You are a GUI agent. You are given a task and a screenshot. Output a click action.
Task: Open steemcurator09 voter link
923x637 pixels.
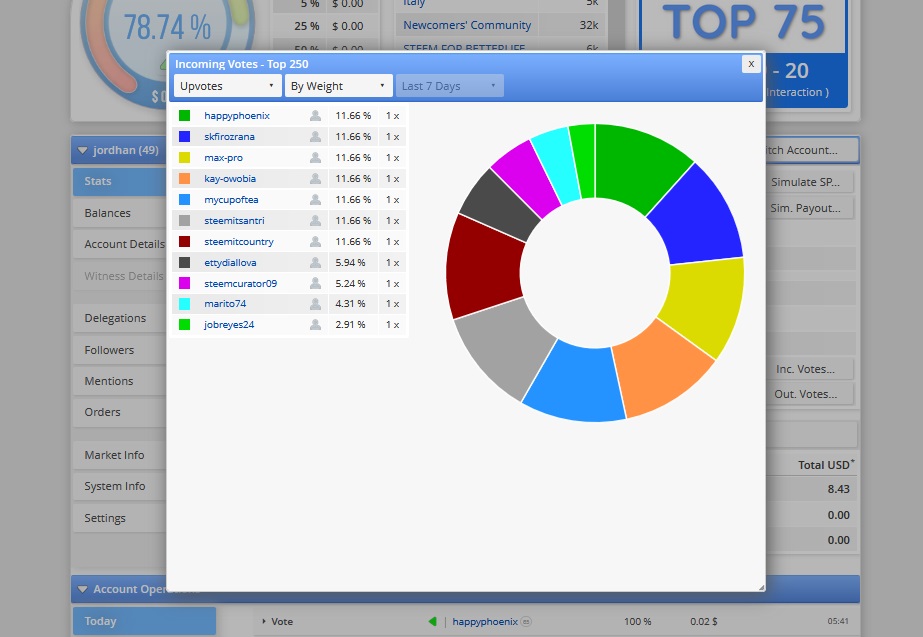(240, 283)
